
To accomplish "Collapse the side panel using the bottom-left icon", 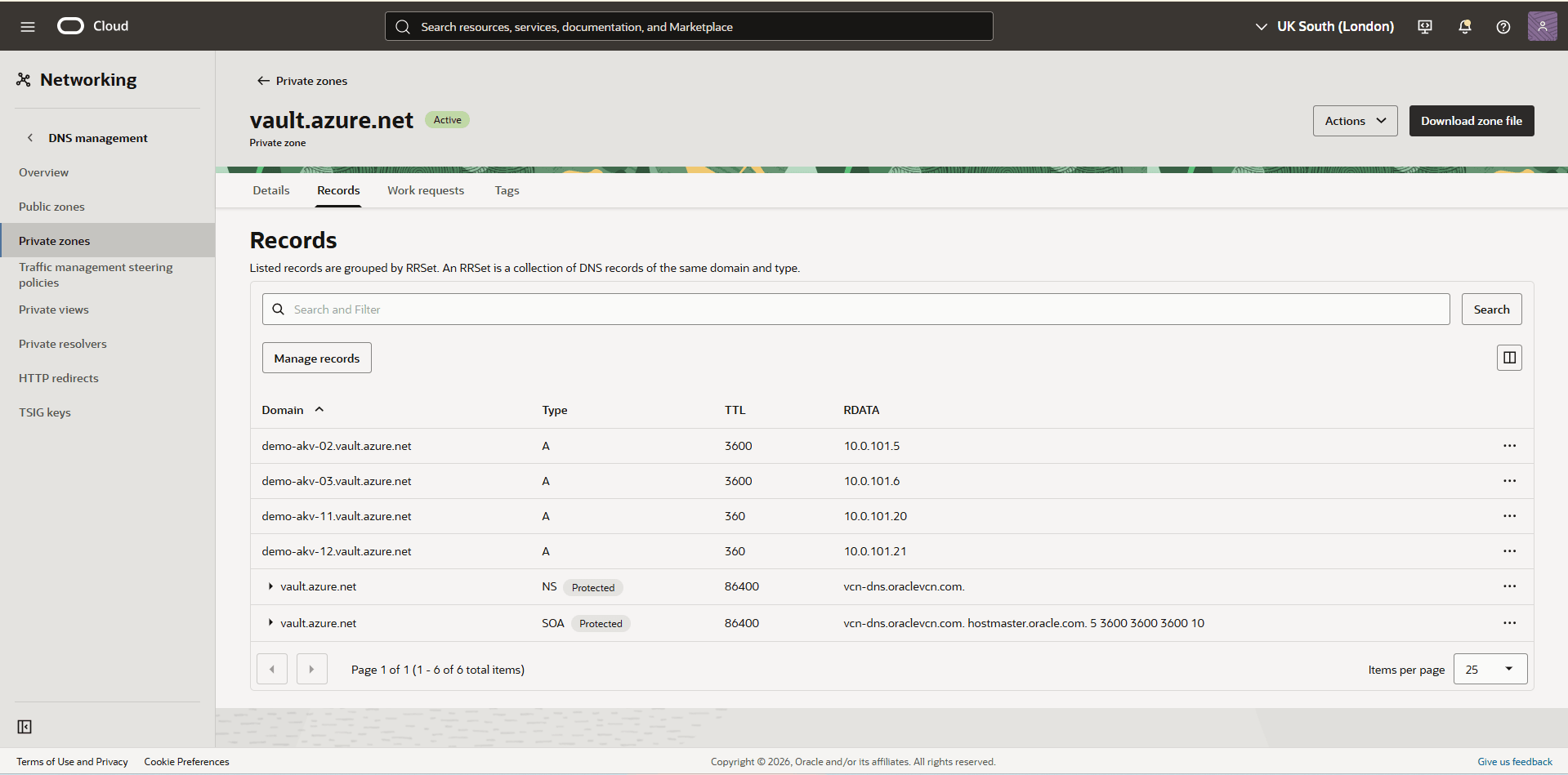I will 25,726.
